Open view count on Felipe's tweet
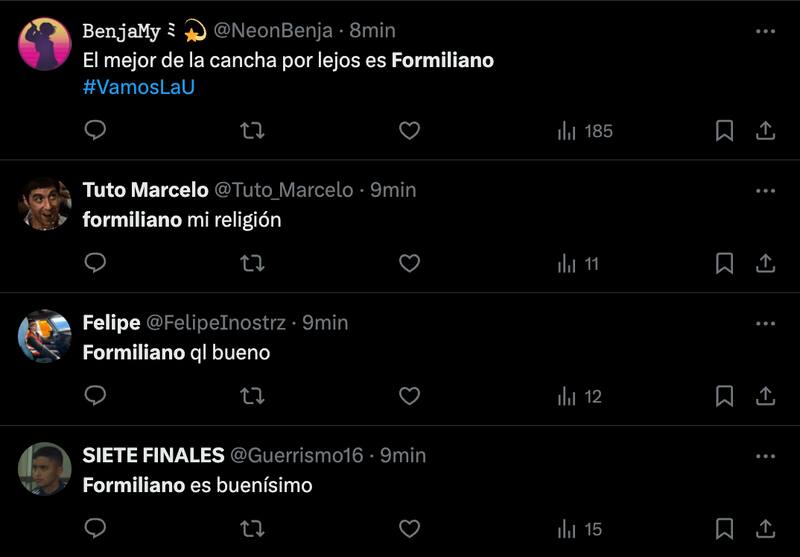Image resolution: width=800 pixels, height=557 pixels. coord(580,396)
